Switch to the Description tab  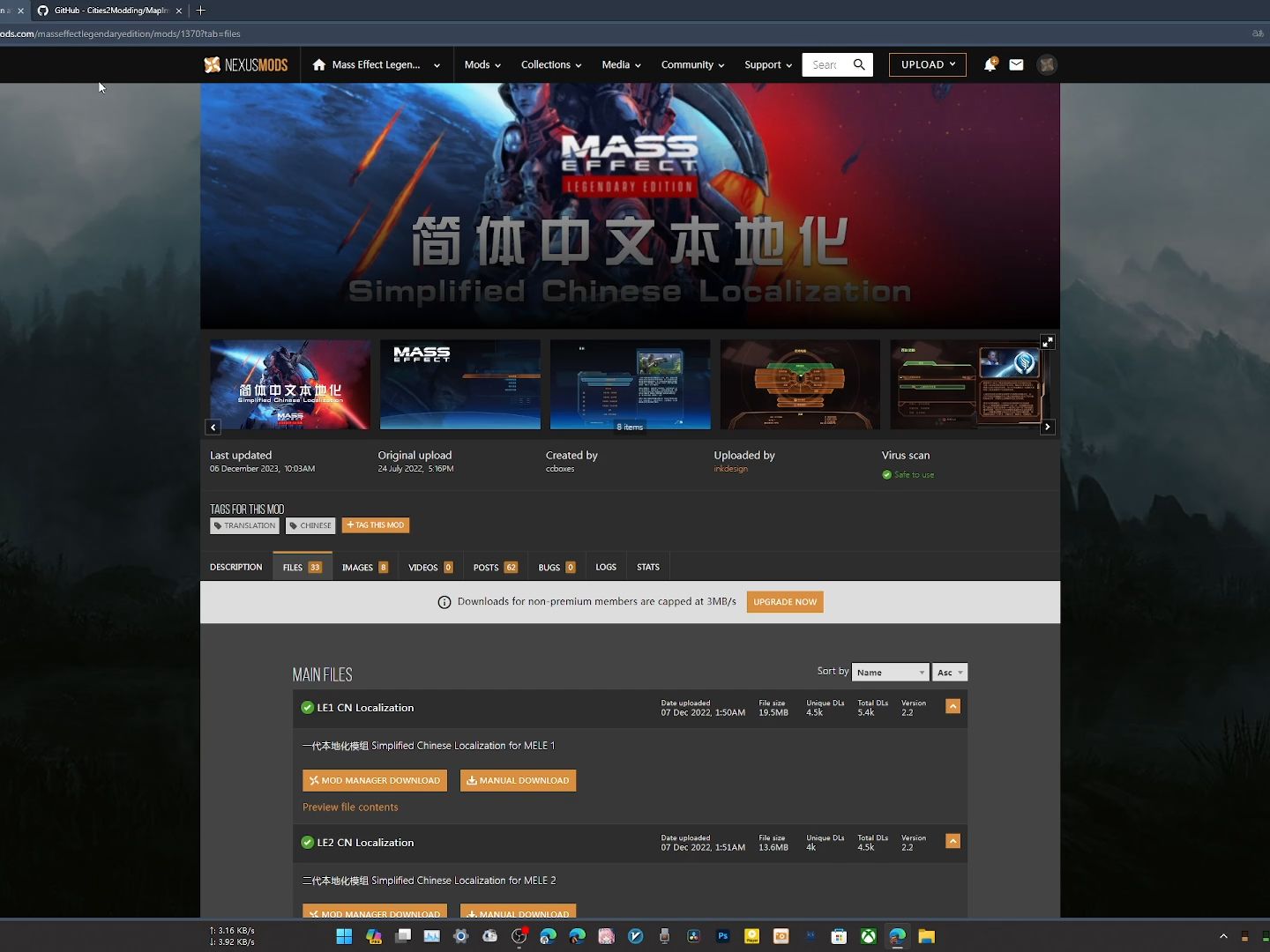235,567
